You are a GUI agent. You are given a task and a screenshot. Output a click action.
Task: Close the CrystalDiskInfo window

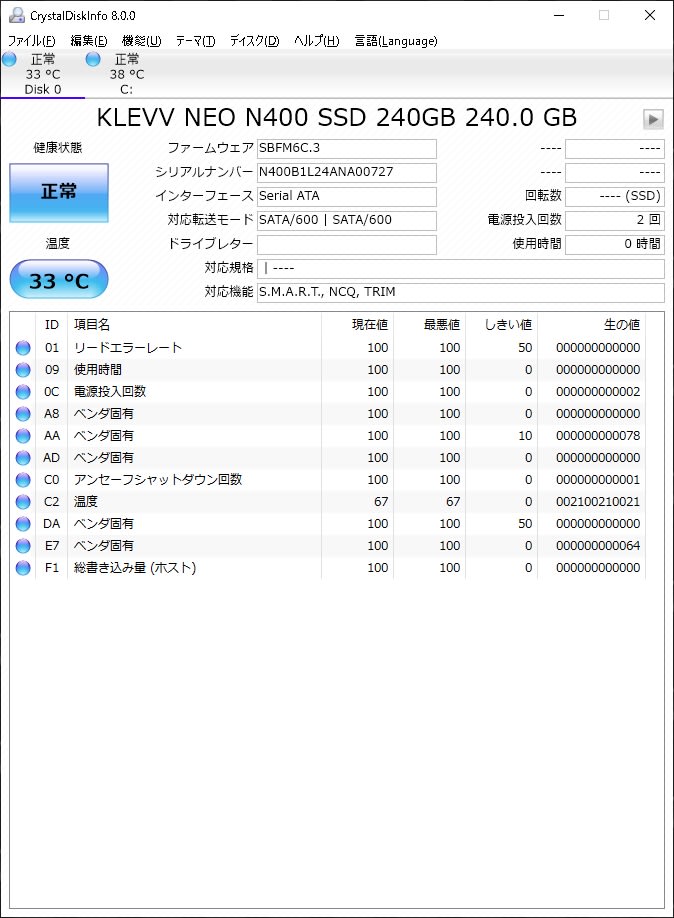pyautogui.click(x=649, y=15)
